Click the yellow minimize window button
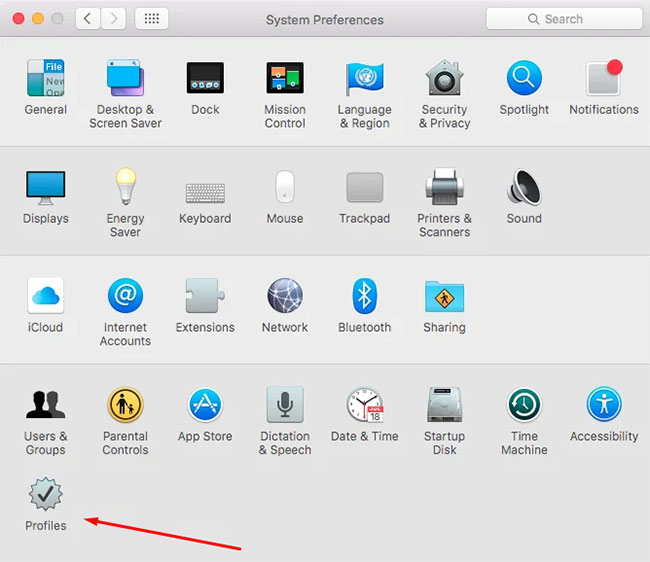650x562 pixels. coord(38,19)
